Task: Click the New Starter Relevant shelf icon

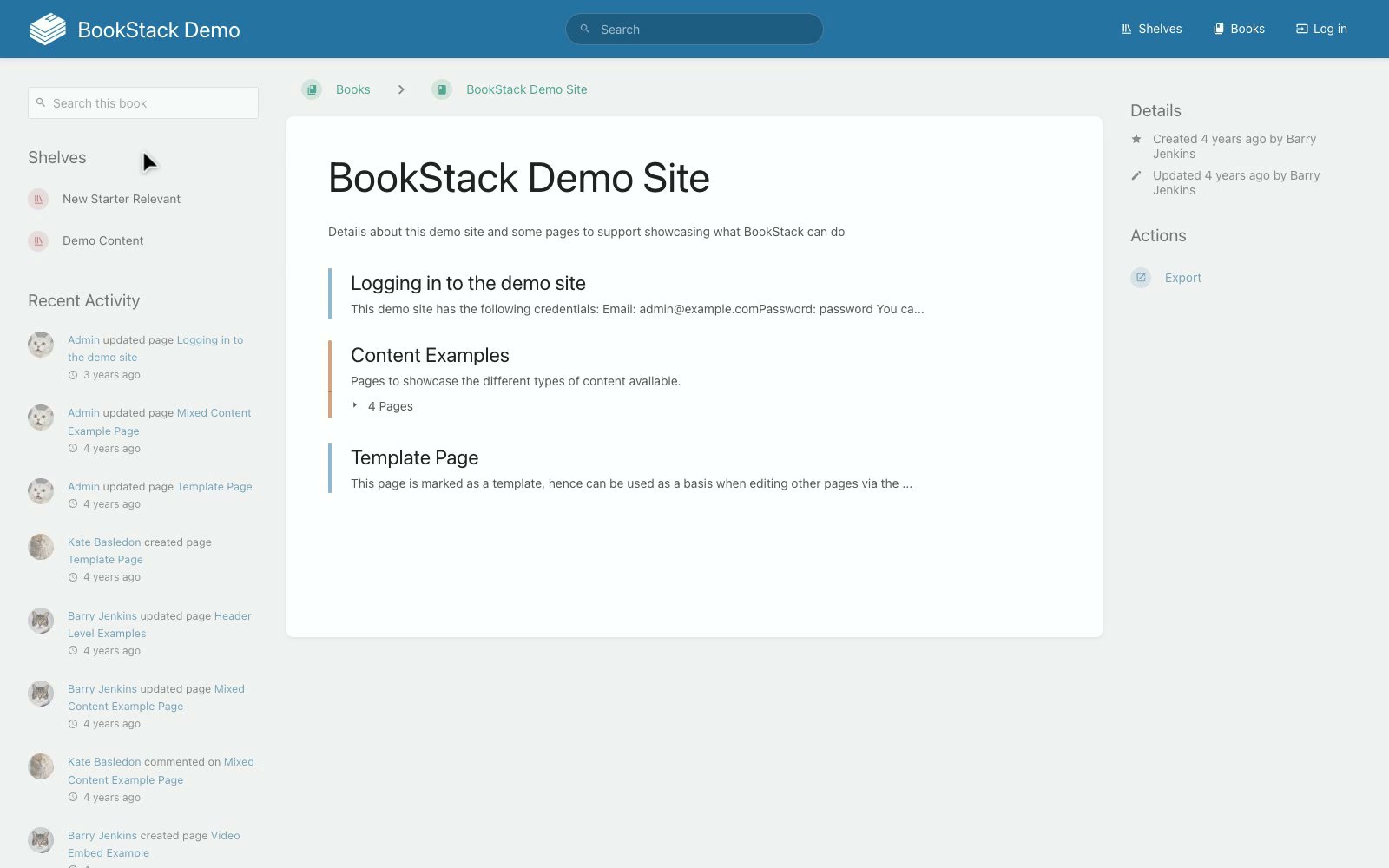Action: tap(38, 199)
